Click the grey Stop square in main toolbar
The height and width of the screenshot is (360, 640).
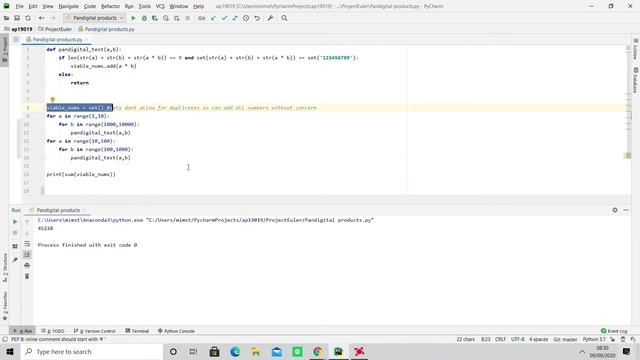188,18
